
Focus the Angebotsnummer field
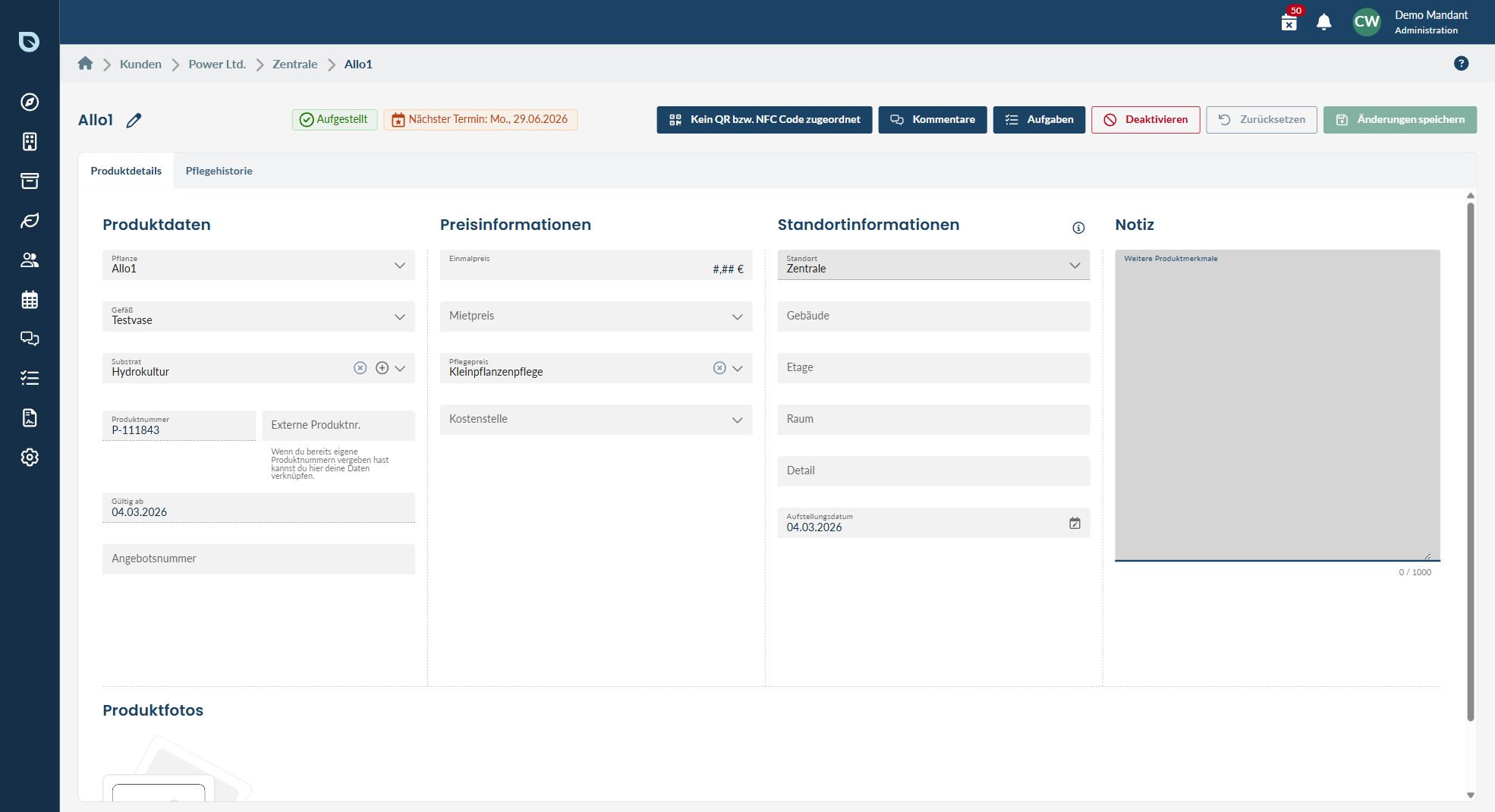click(x=259, y=559)
